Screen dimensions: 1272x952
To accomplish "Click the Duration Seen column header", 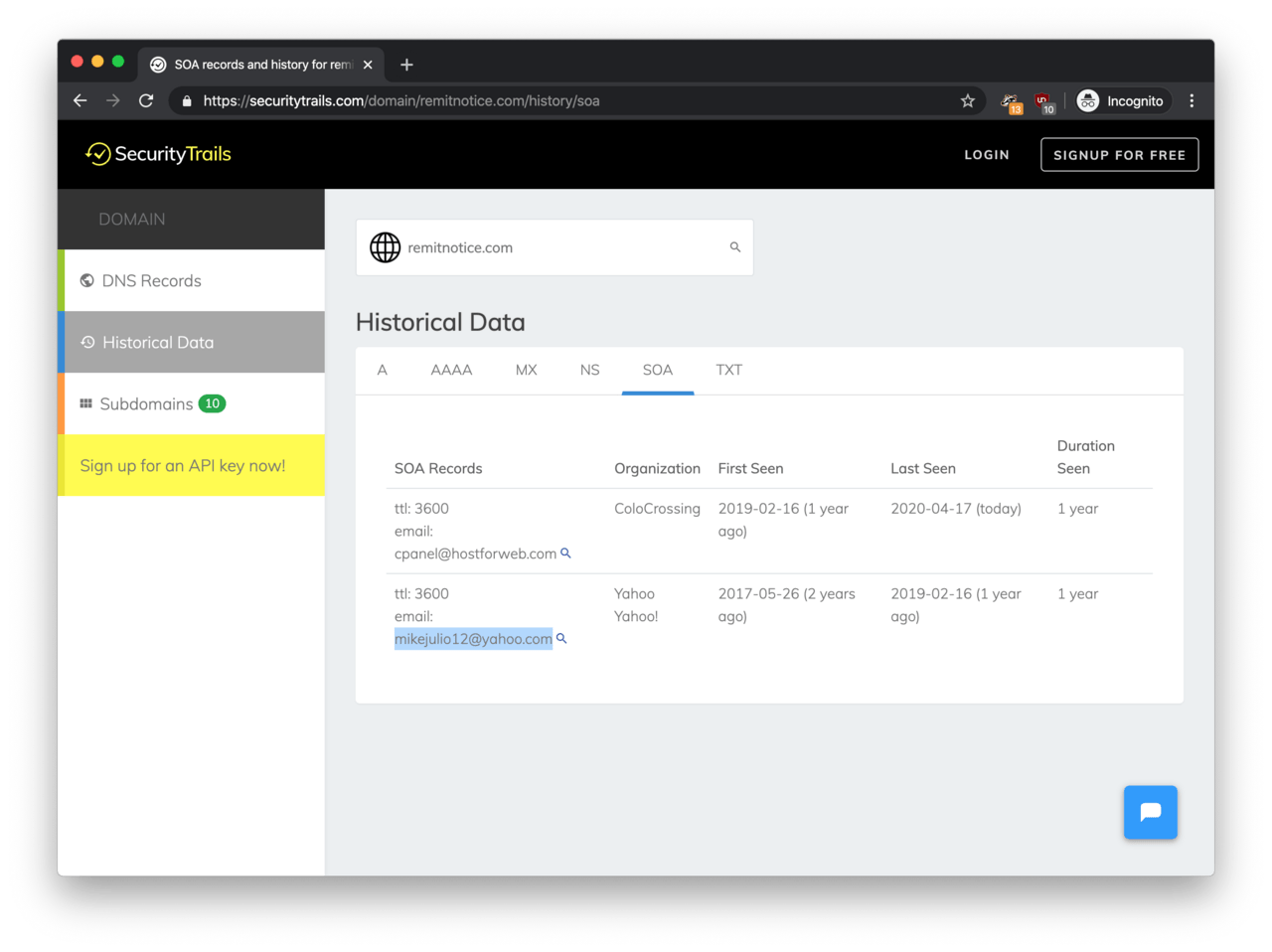I will click(1086, 457).
